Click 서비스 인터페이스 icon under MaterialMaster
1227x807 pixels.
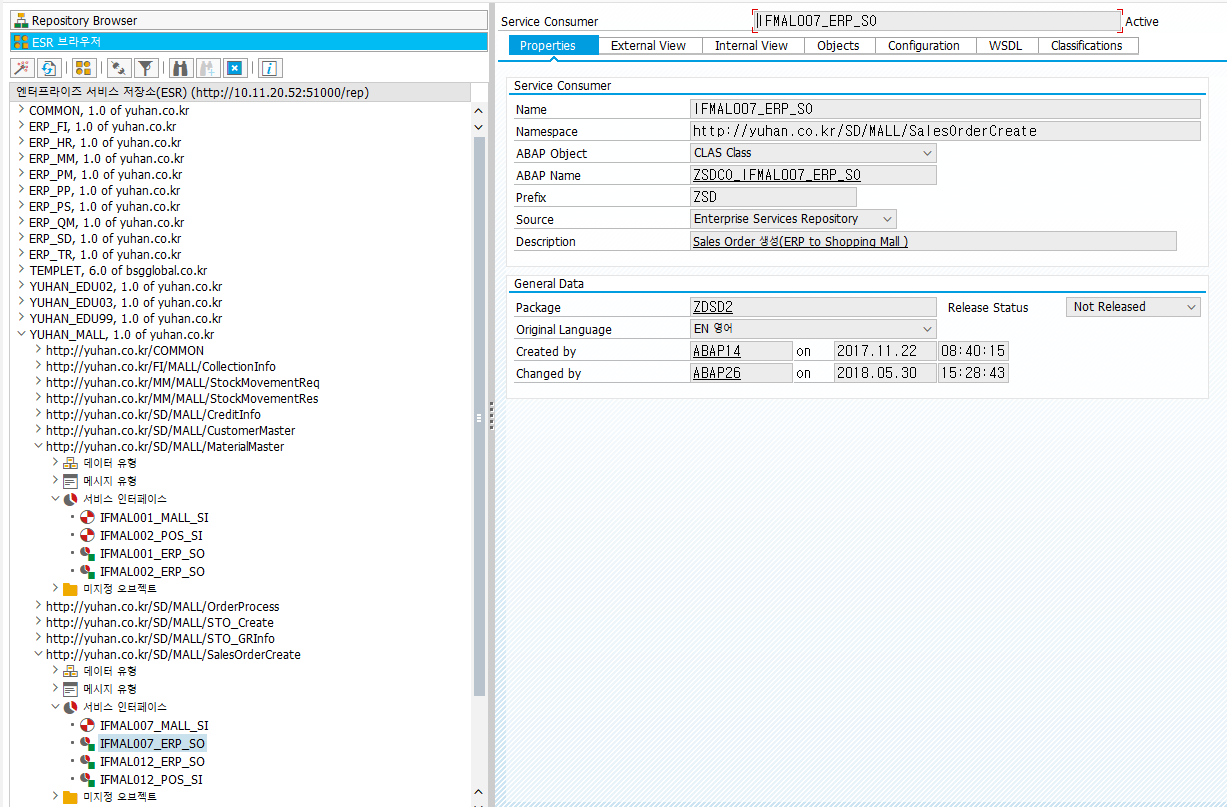(x=70, y=499)
